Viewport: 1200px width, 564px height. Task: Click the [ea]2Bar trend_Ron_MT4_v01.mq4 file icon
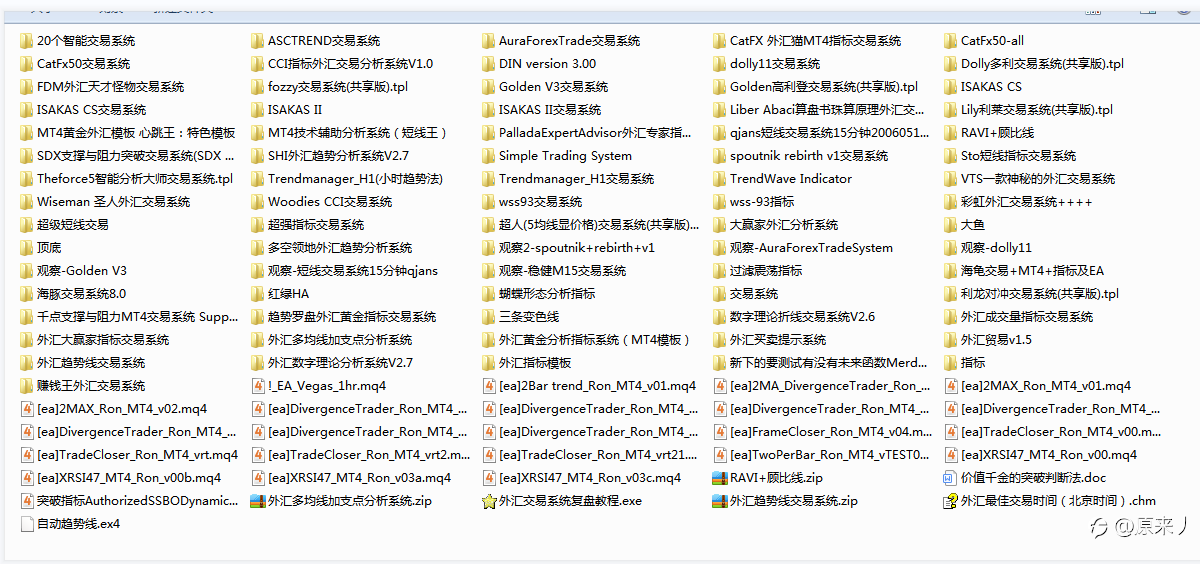pos(489,386)
